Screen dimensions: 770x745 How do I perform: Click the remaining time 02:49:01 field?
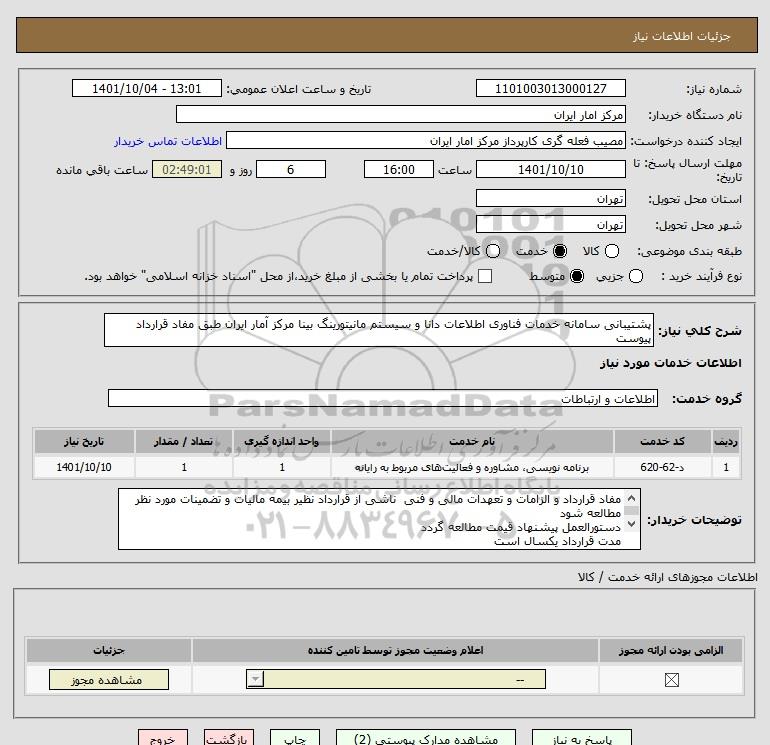(187, 169)
